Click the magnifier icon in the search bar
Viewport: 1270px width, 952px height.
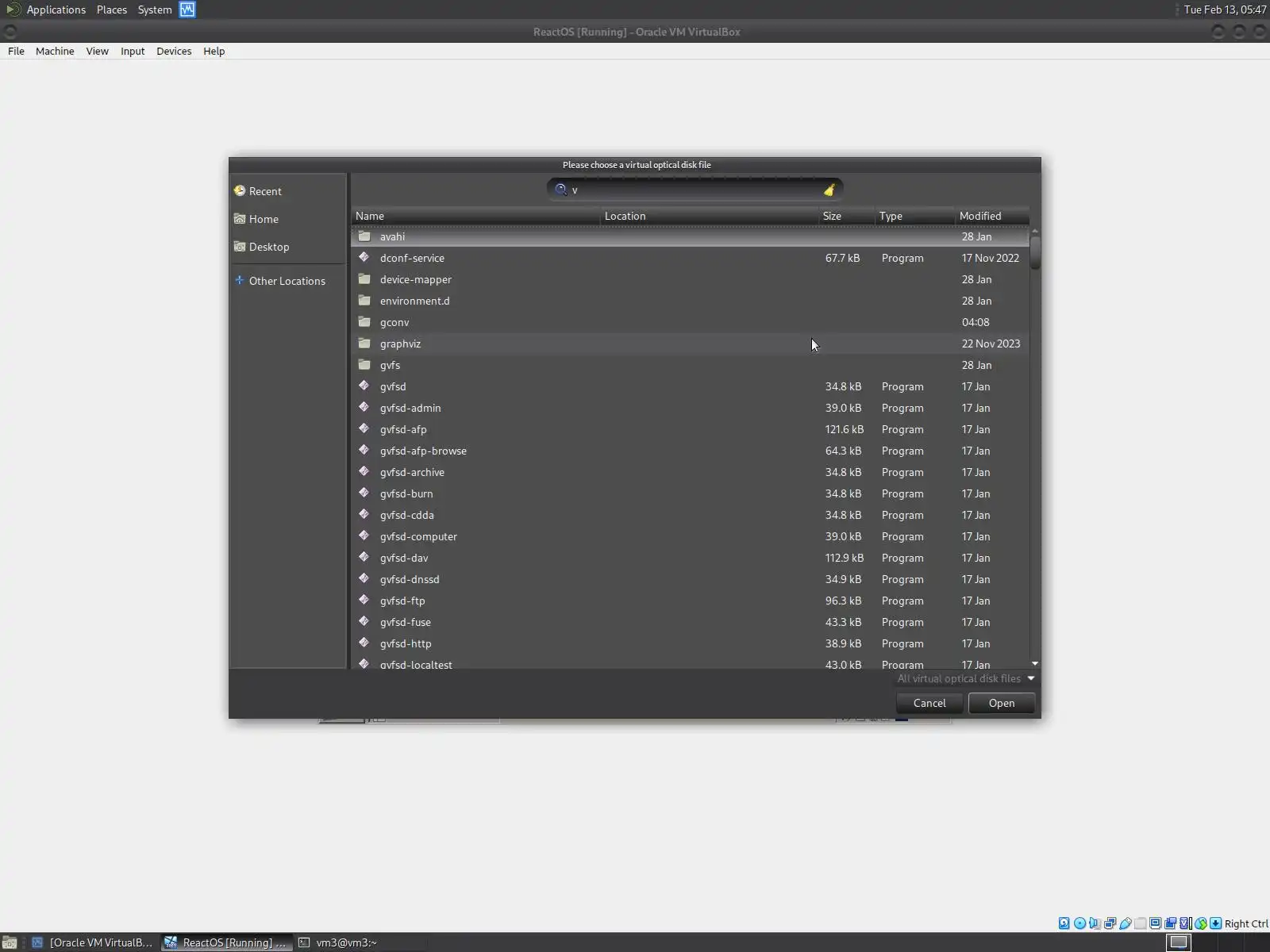(560, 190)
